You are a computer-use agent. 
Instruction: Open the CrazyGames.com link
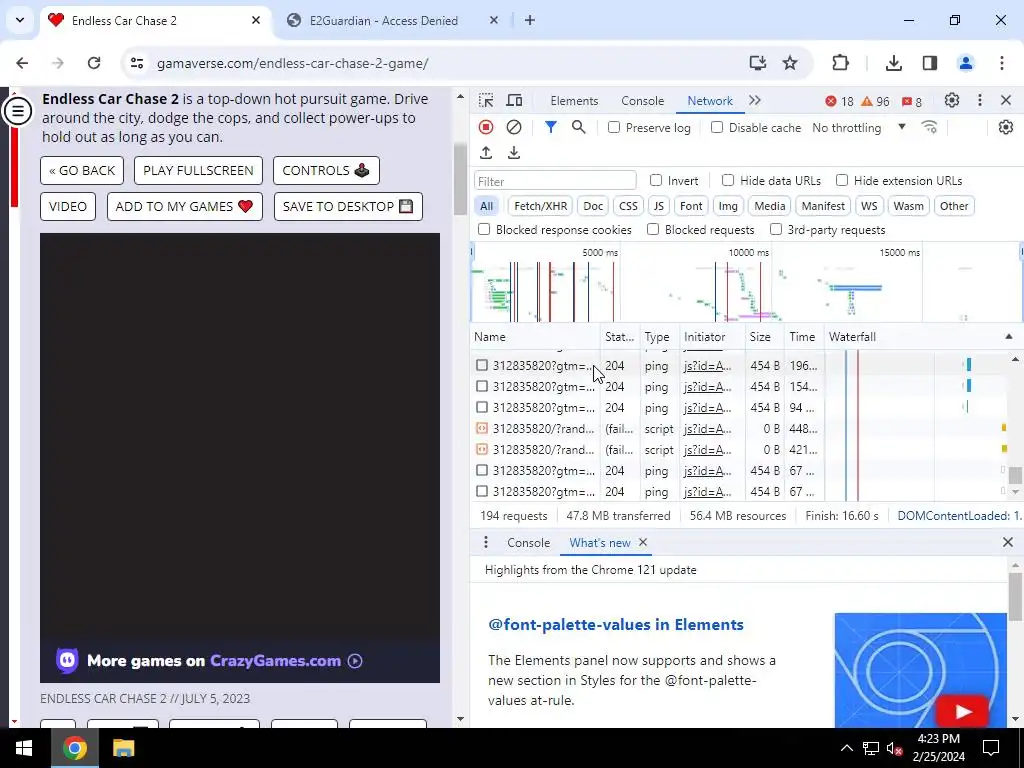point(275,661)
